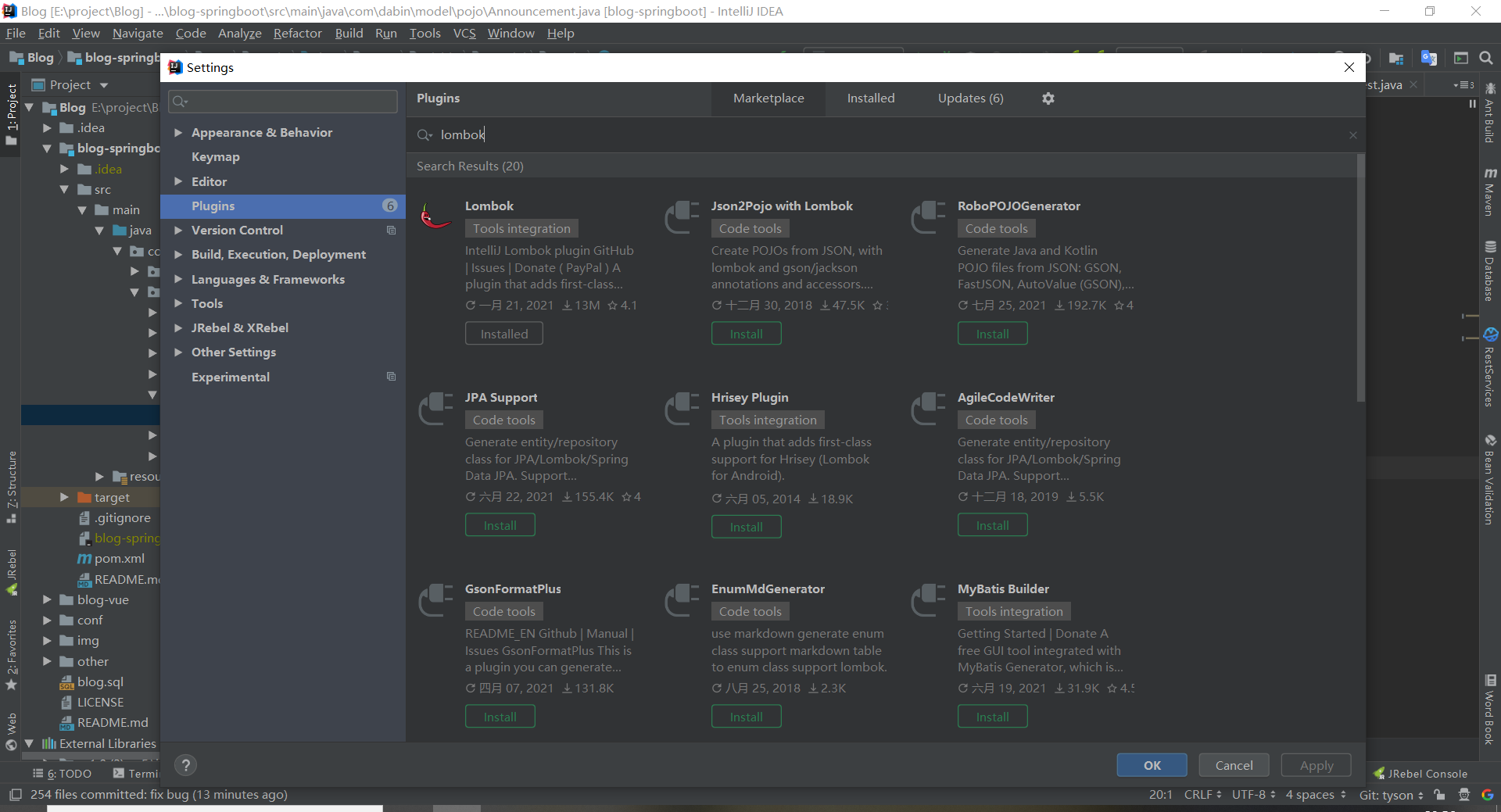Open the Database tool window
The height and width of the screenshot is (812, 1501).
[1490, 270]
